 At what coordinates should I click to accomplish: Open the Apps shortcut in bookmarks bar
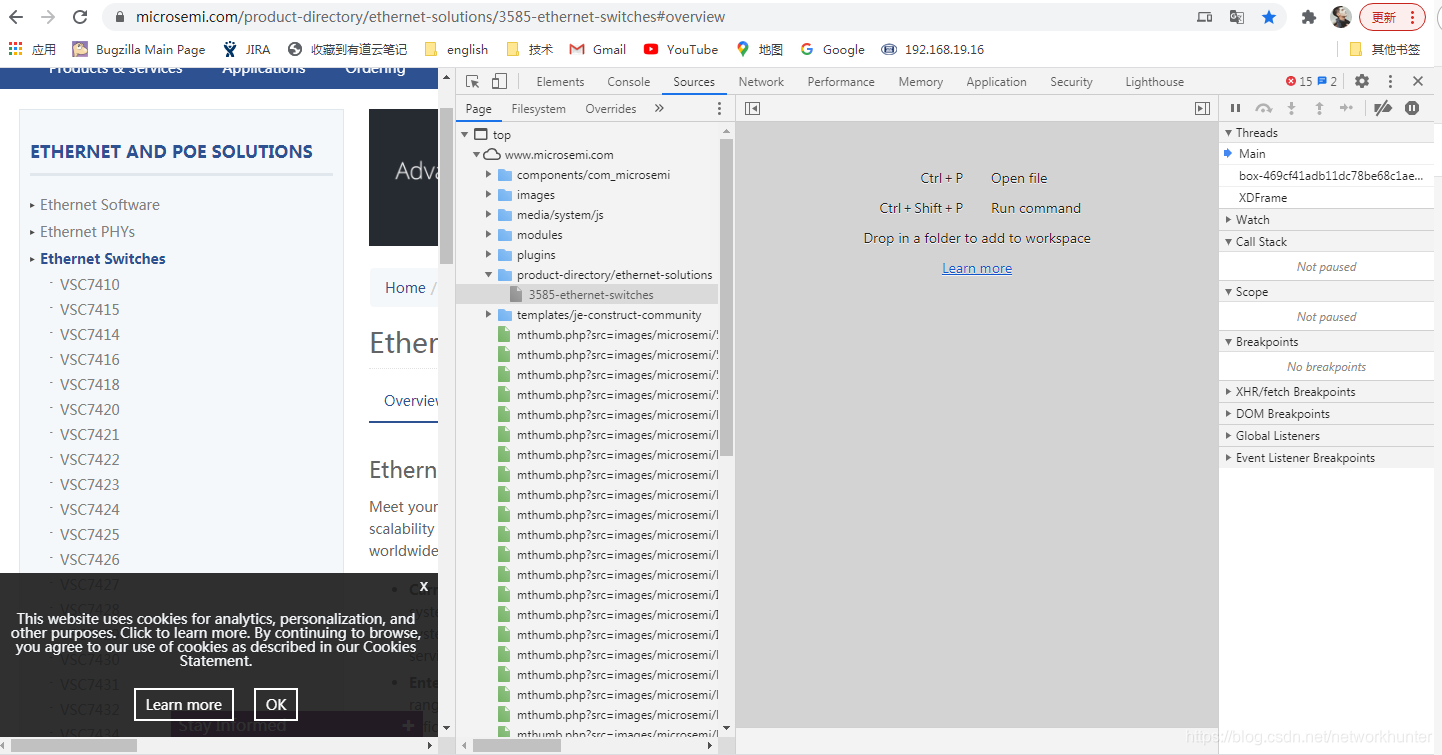coord(32,49)
